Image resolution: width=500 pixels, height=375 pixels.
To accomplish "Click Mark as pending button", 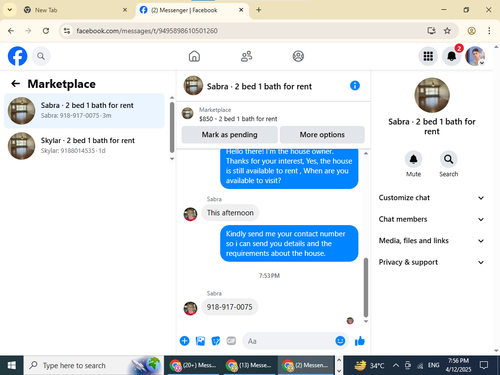I will pos(230,135).
